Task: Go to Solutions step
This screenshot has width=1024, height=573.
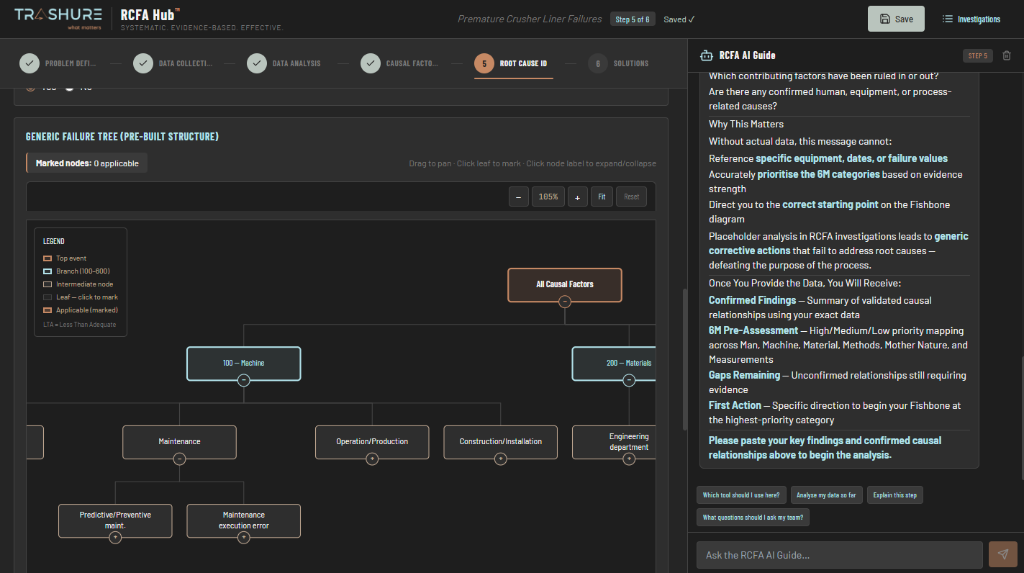Action: [618, 63]
